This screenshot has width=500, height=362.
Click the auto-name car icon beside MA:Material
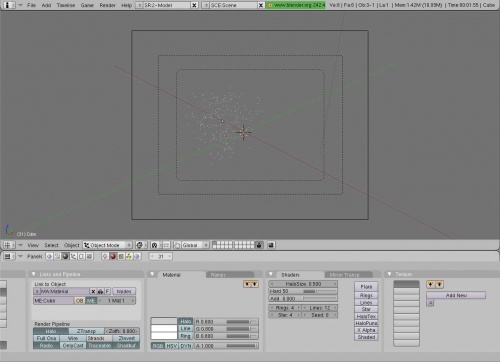100,291
